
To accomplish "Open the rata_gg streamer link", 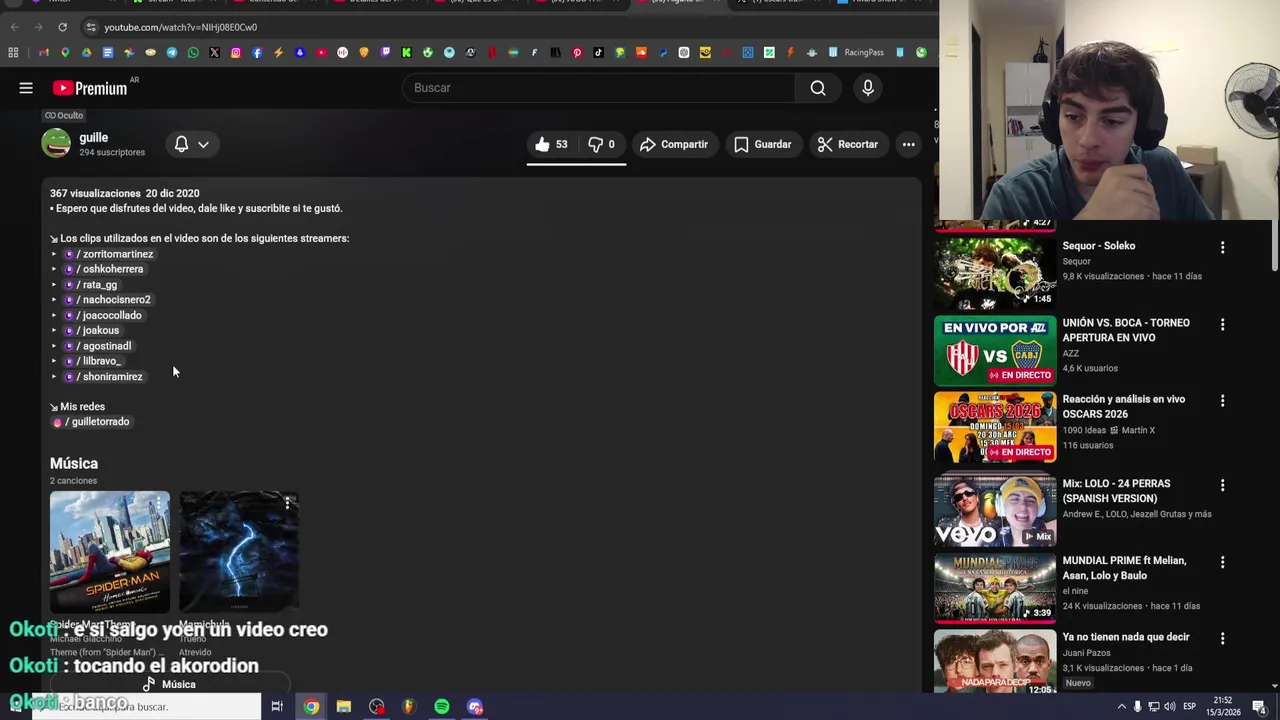I will pyautogui.click(x=91, y=285).
